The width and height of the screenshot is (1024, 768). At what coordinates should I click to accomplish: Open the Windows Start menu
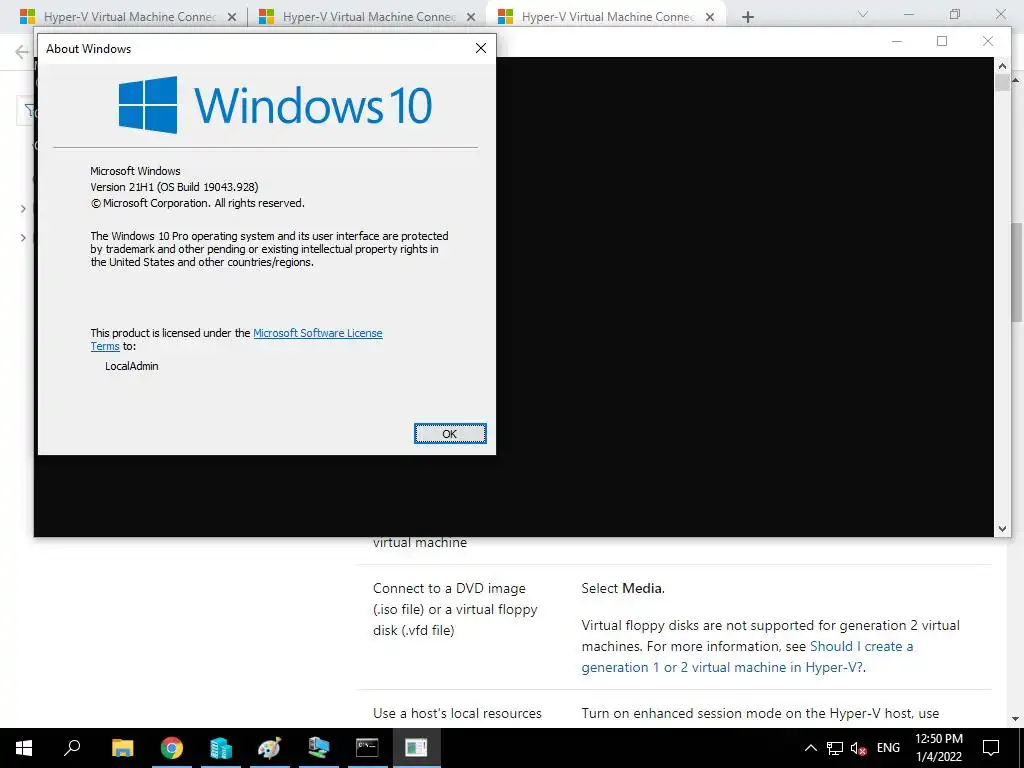point(24,748)
